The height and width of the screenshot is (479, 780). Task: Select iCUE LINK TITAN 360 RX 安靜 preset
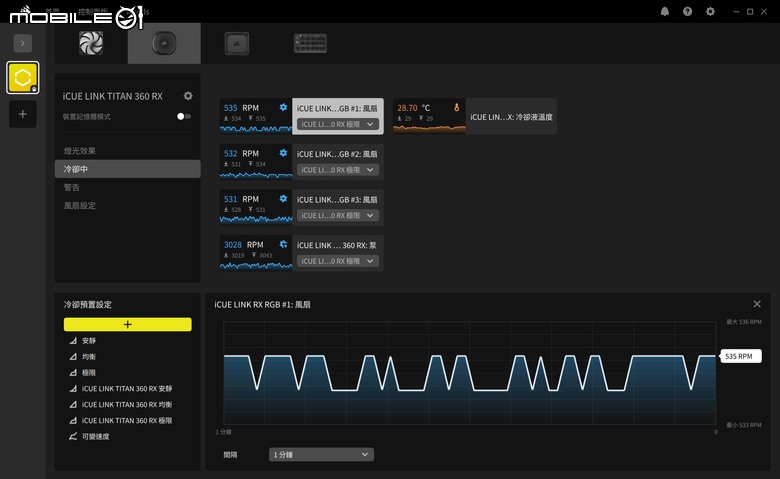(127, 388)
